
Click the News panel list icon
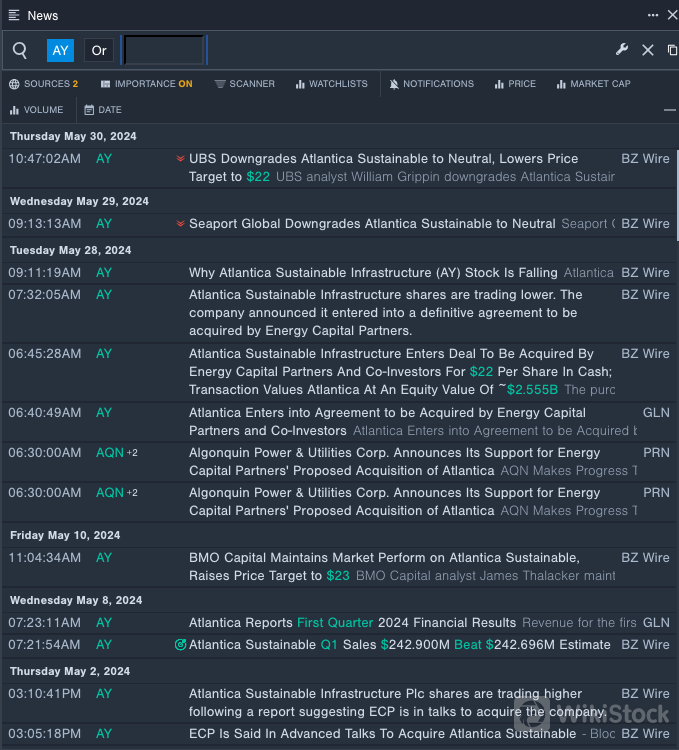14,15
